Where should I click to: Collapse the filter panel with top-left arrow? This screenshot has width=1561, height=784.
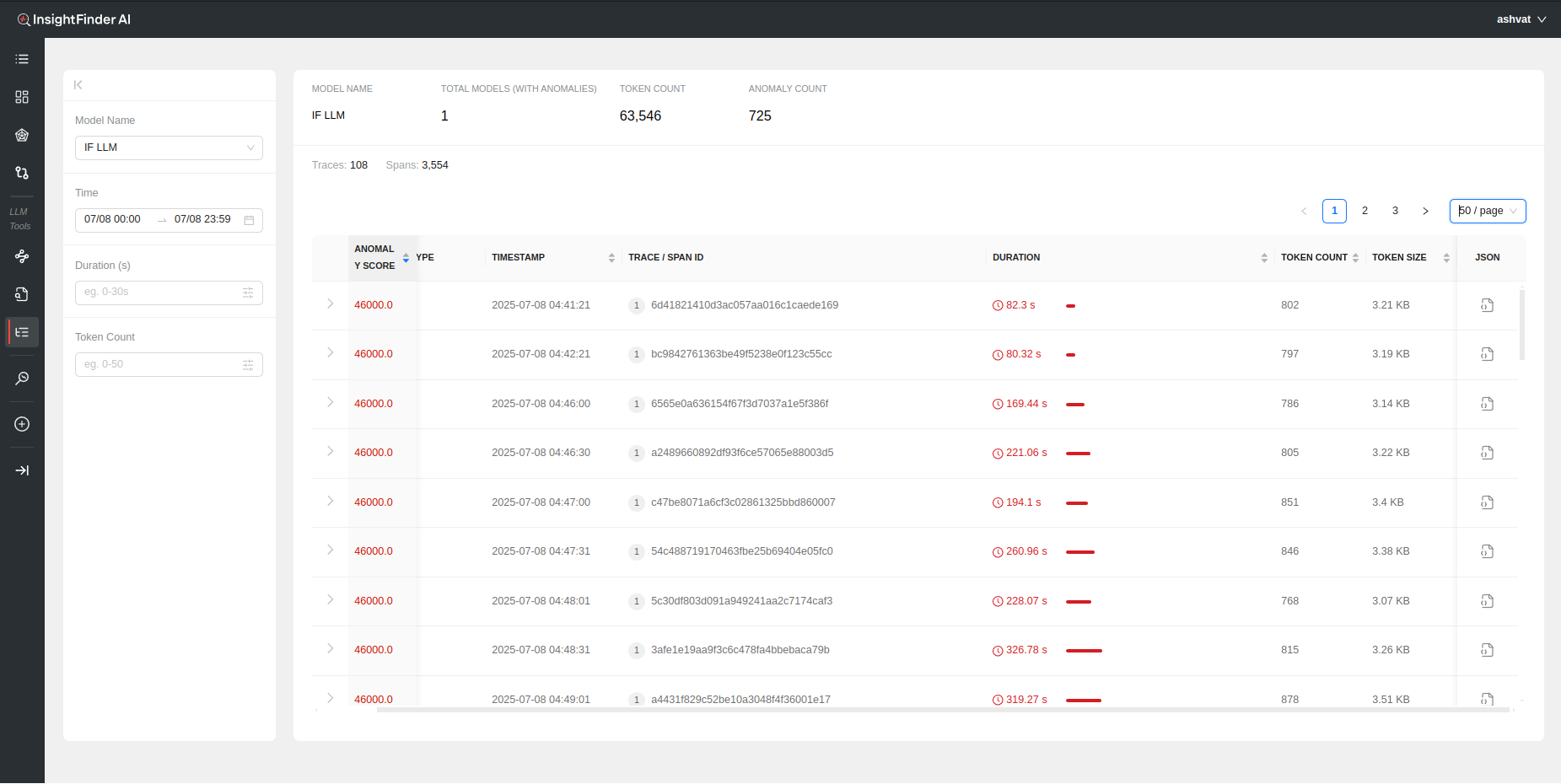pyautogui.click(x=78, y=85)
